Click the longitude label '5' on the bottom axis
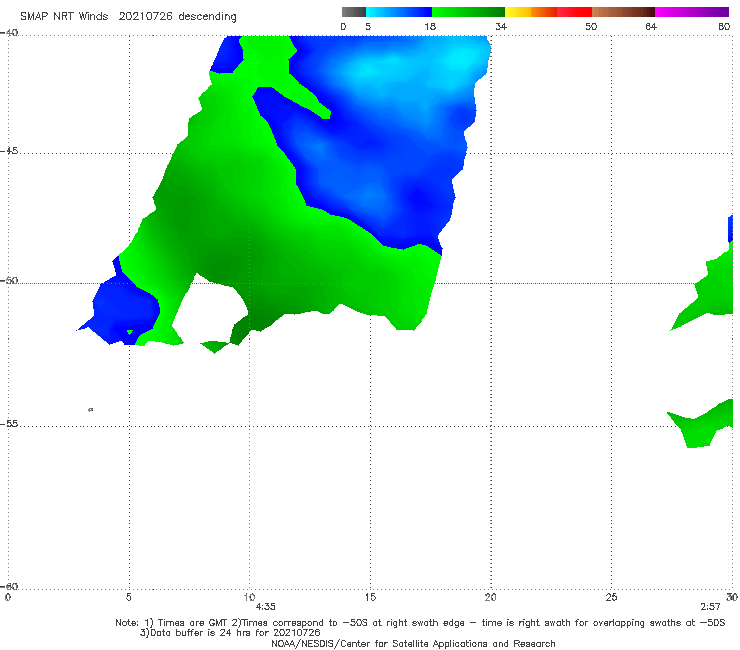This screenshot has height=650, width=740. click(128, 597)
